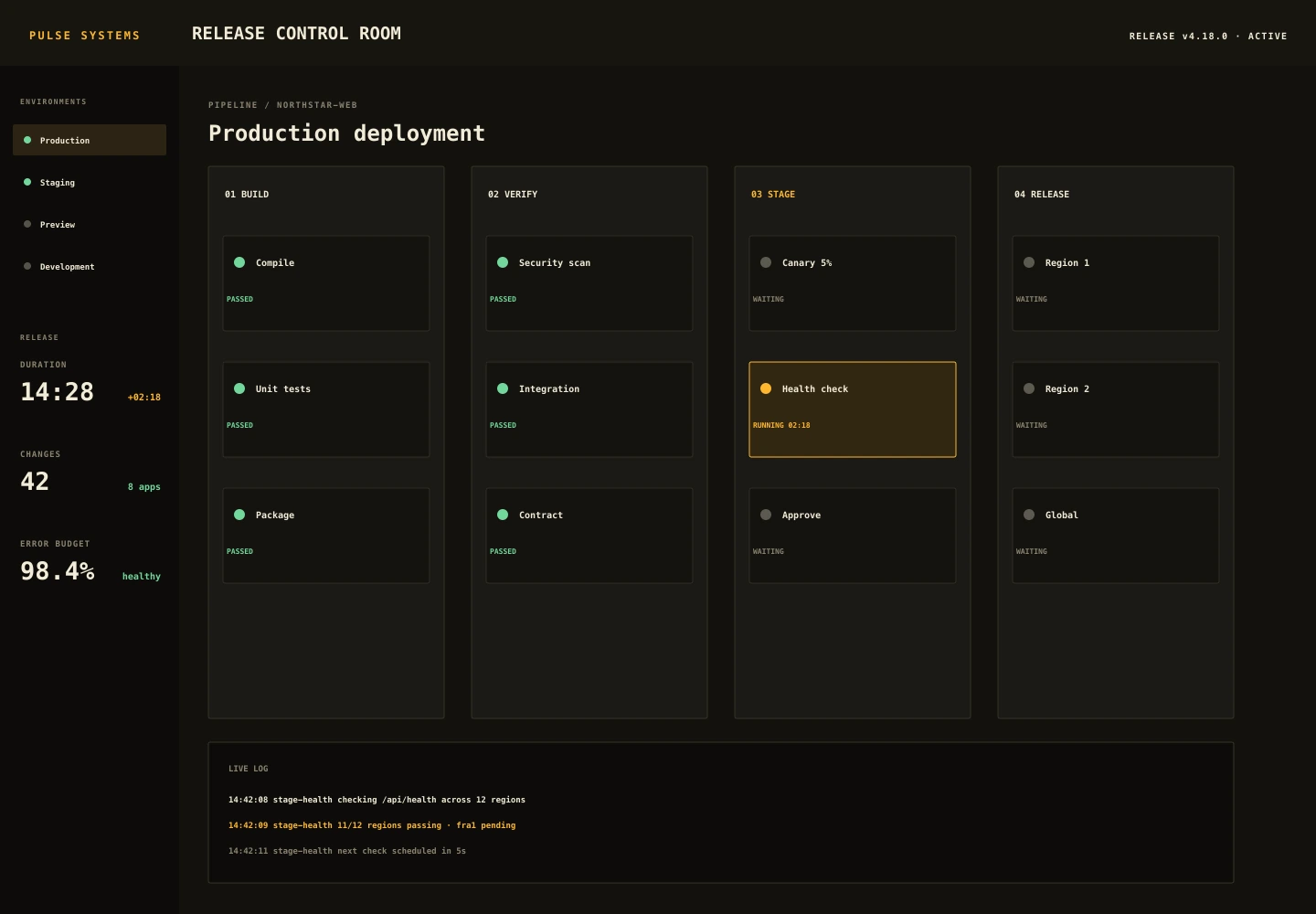Click the changes count 42
This screenshot has height=914, width=1316.
[x=35, y=482]
